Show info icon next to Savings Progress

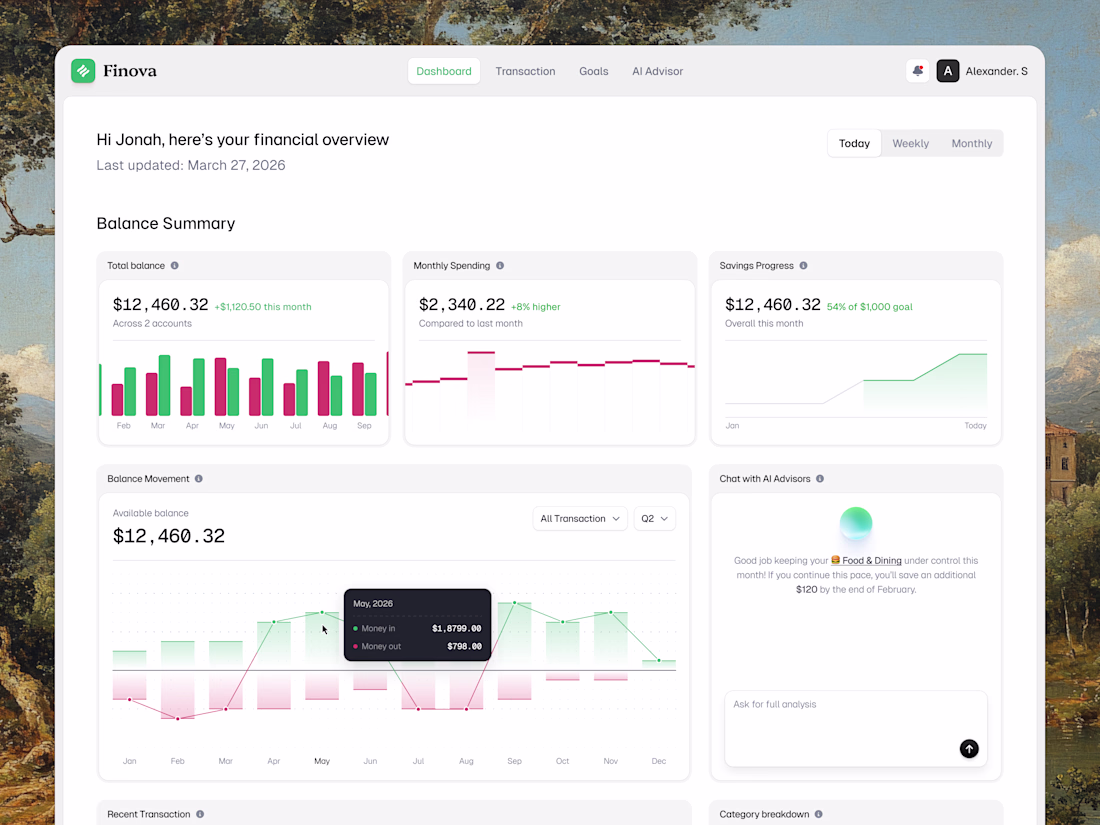point(803,265)
